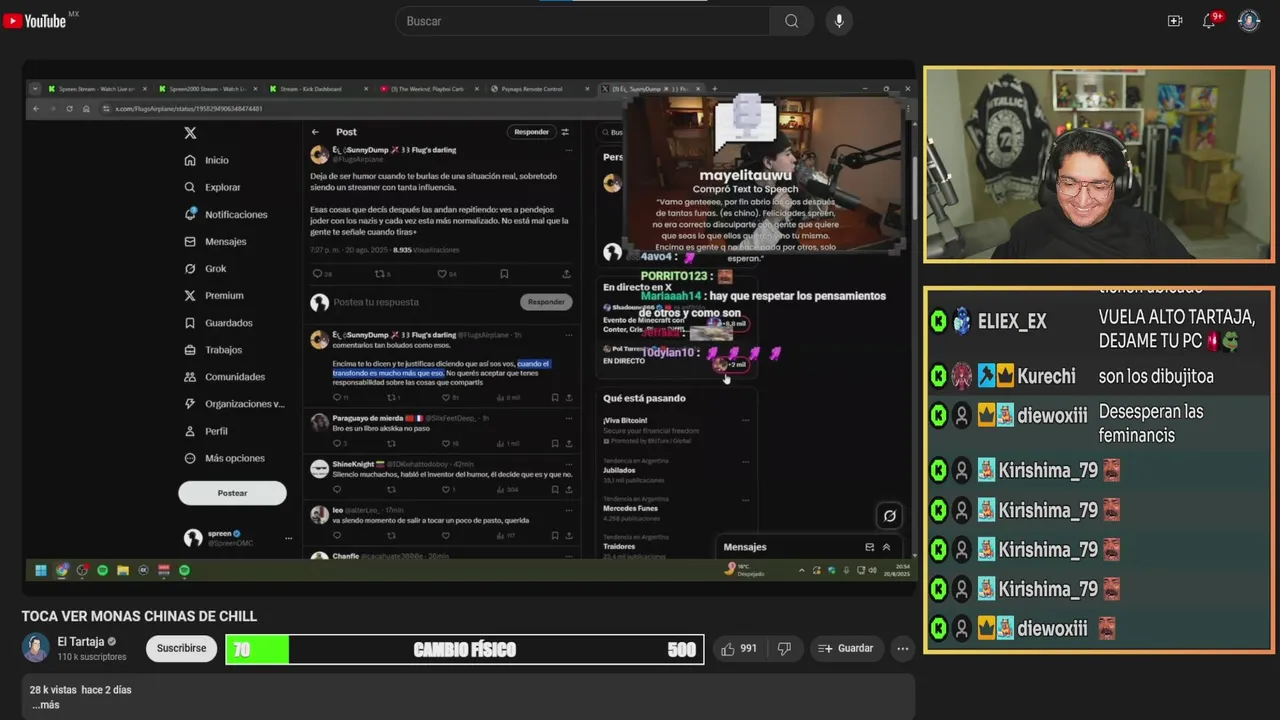Focus the Buscar search field
Viewport: 1280px width, 720px height.
click(x=585, y=21)
